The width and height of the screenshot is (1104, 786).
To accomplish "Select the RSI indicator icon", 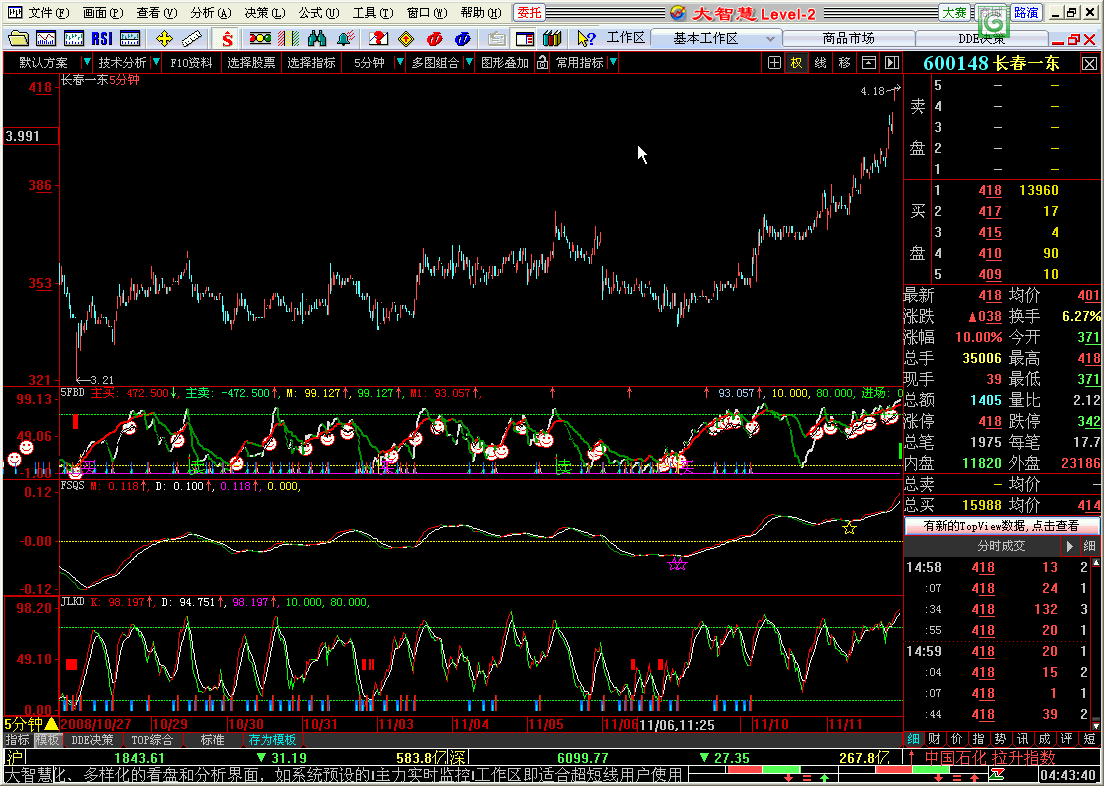I will pos(101,38).
